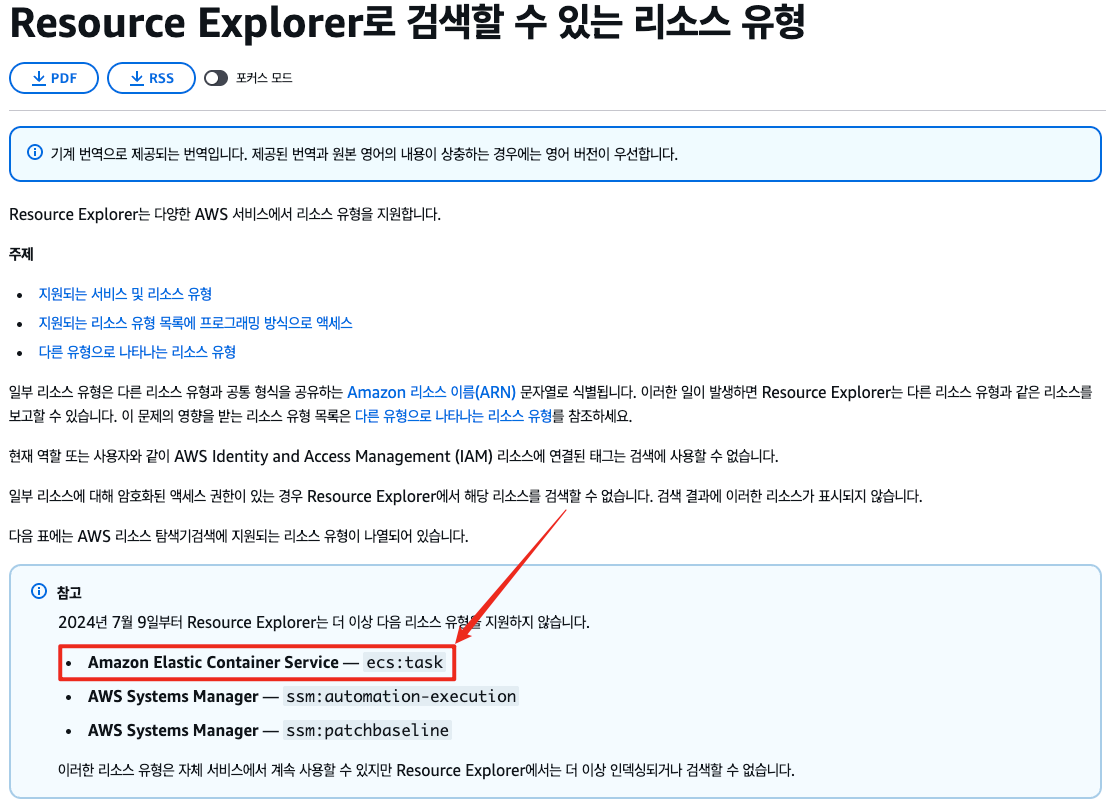Download the page as PDF
The width and height of the screenshot is (1106, 806).
pos(54,78)
